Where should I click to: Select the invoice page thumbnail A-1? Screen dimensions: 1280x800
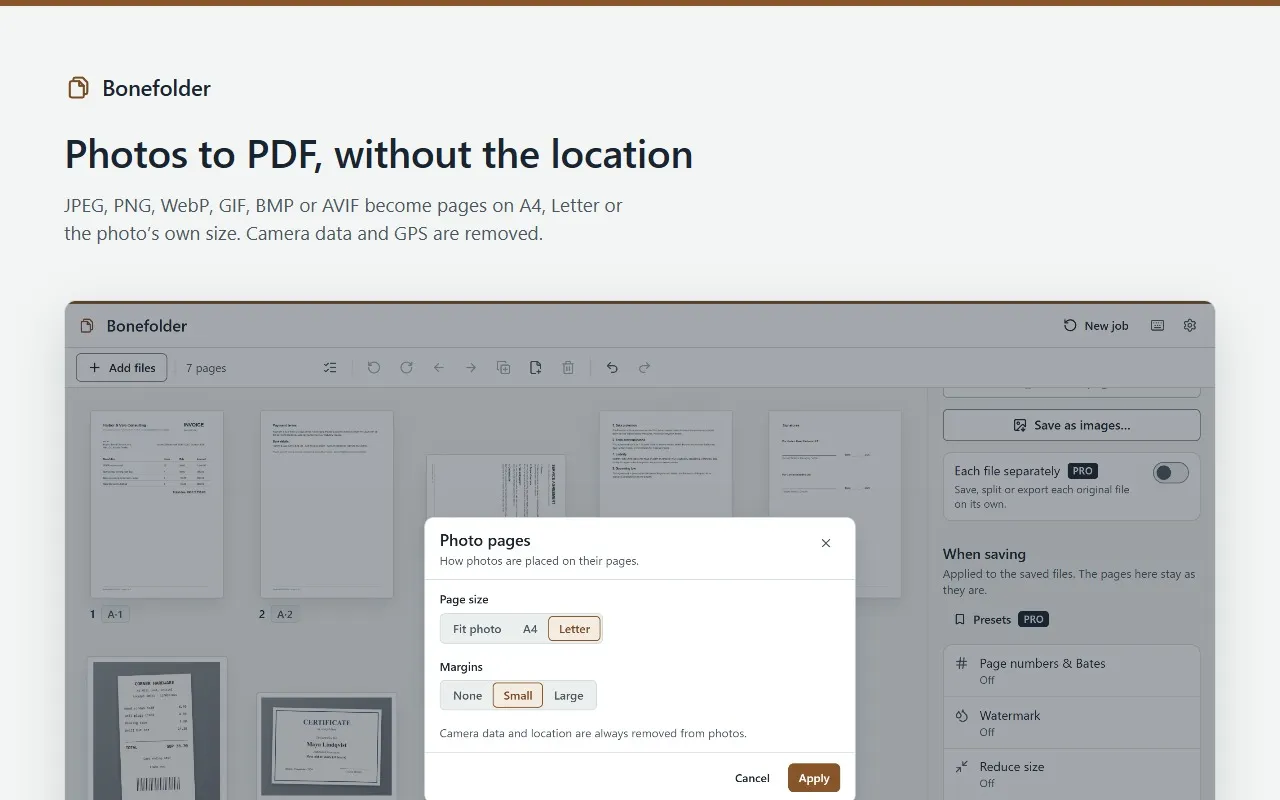(157, 504)
